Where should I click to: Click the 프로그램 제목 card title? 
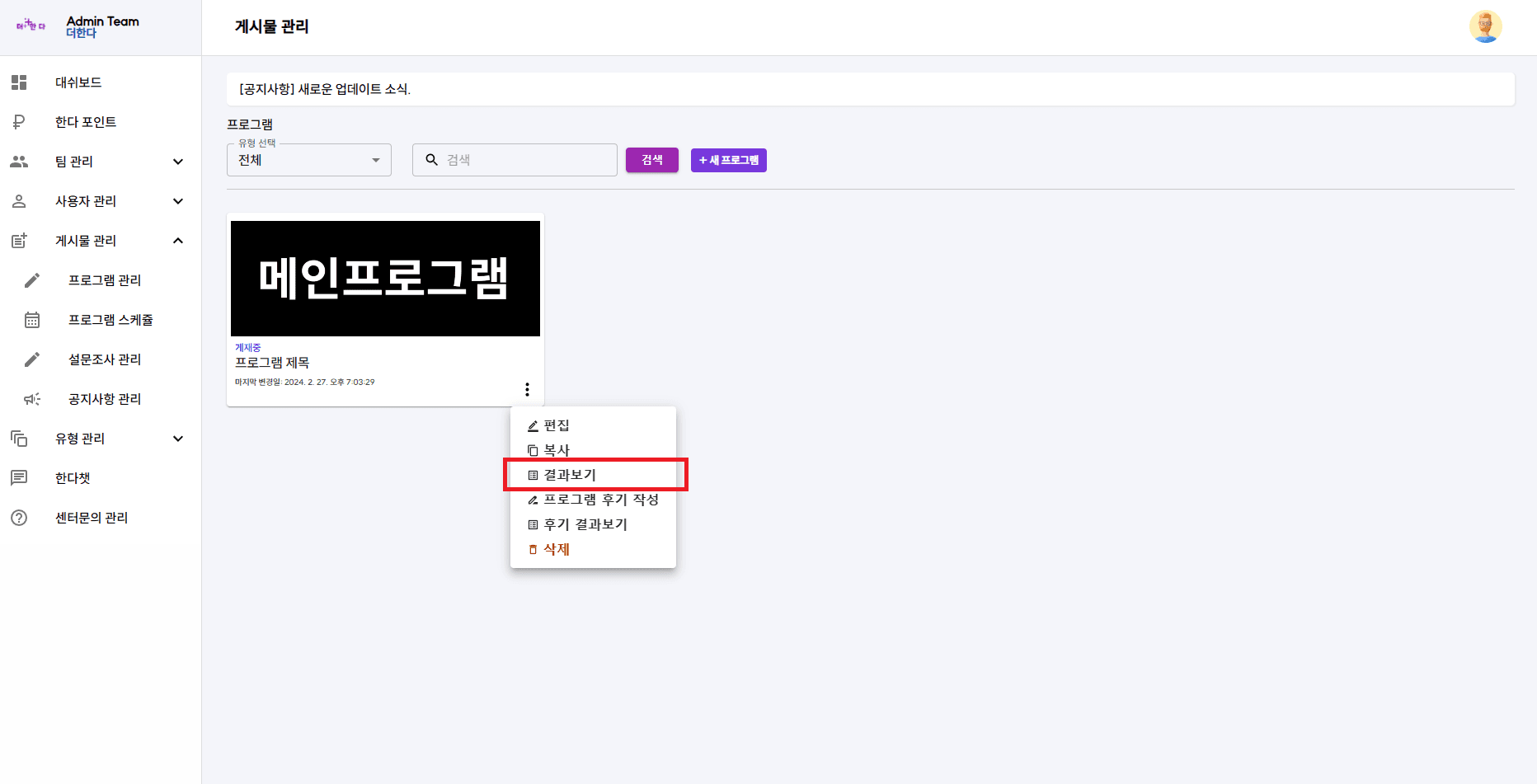[x=272, y=363]
